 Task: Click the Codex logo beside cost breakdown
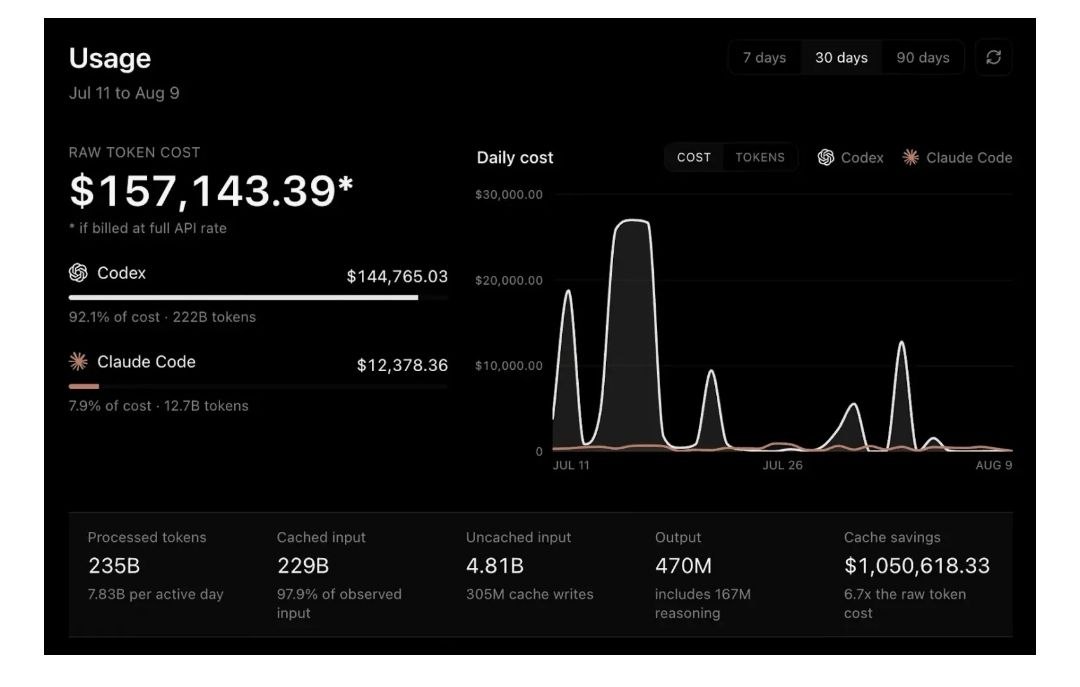coord(79,273)
